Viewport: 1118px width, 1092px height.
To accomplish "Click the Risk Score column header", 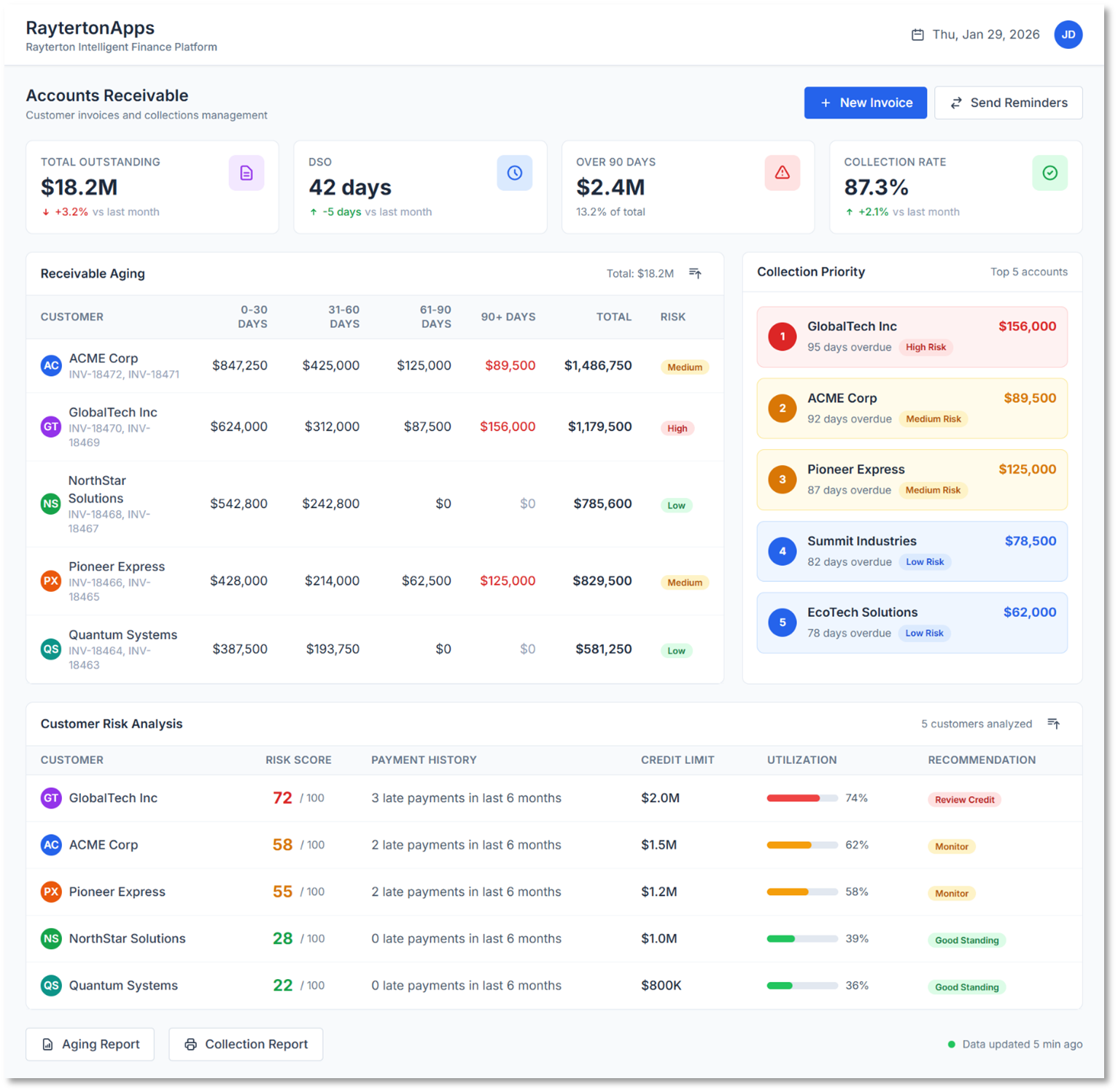I will 298,760.
